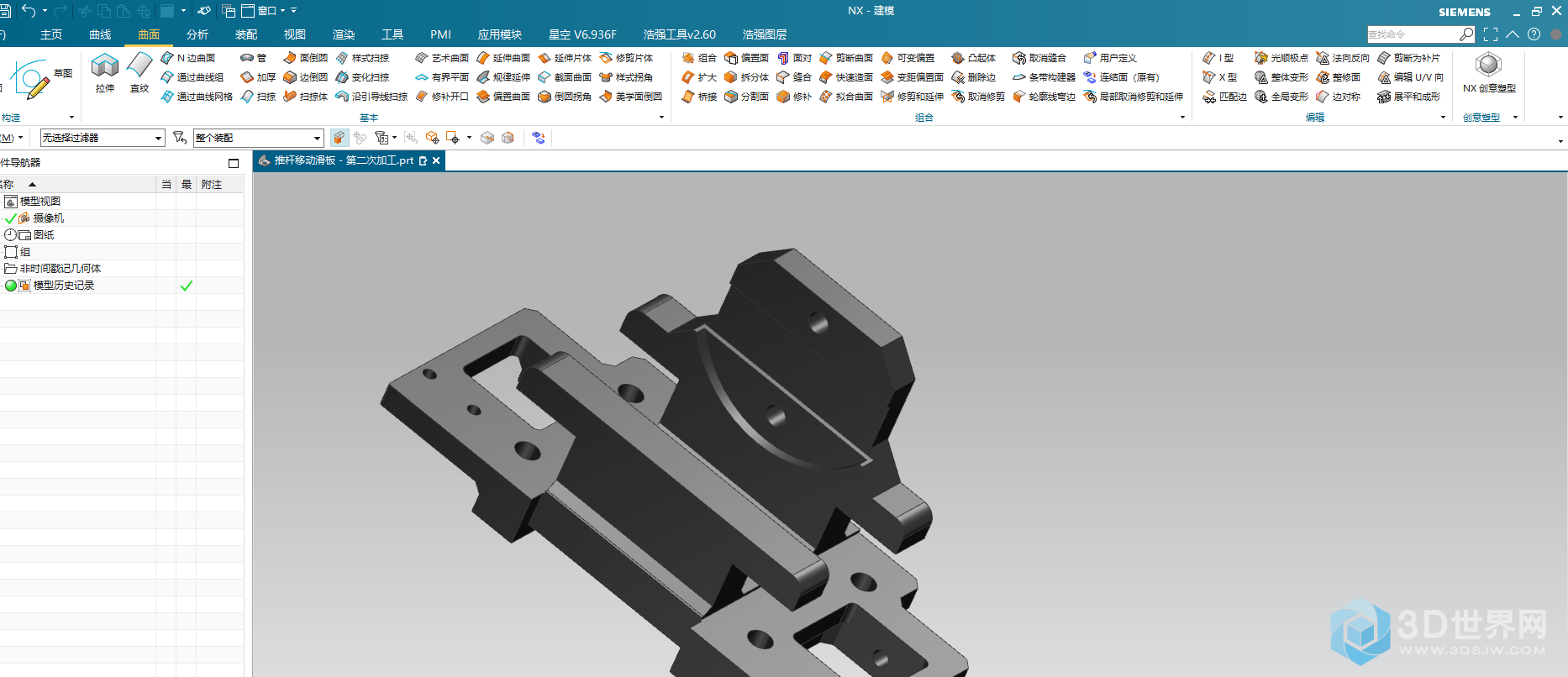Click the 面倒圆 face blend tool

[x=305, y=58]
